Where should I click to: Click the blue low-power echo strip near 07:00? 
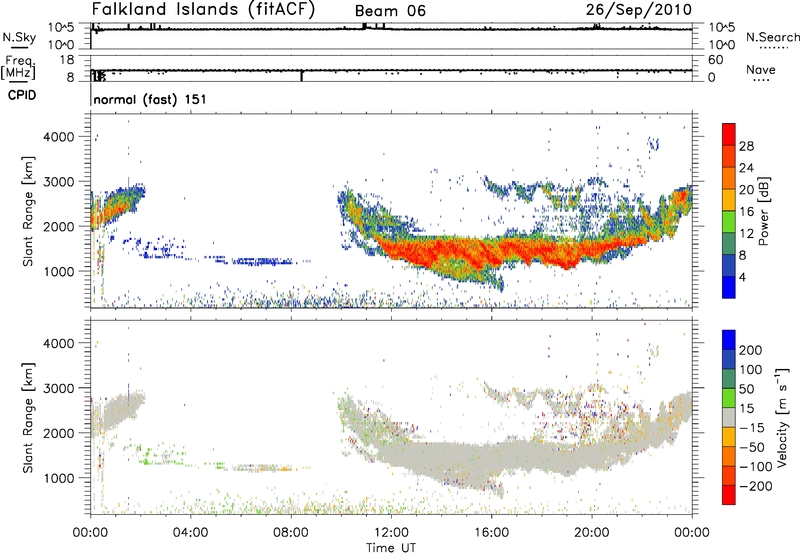coord(263,262)
